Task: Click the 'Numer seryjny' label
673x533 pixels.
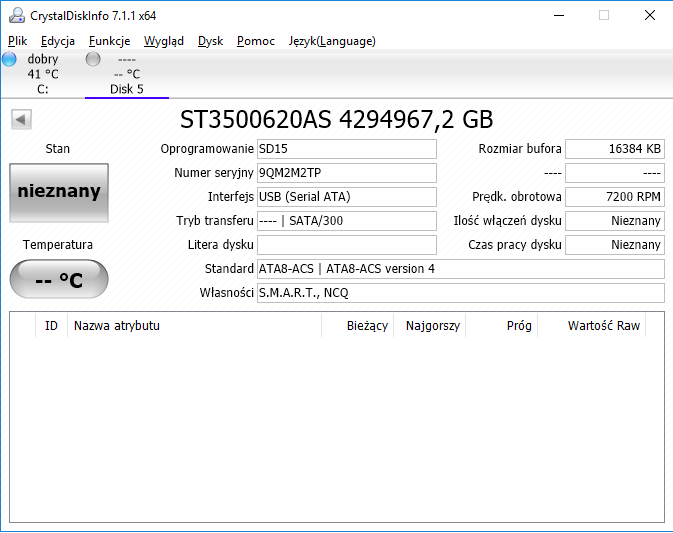Action: point(214,173)
